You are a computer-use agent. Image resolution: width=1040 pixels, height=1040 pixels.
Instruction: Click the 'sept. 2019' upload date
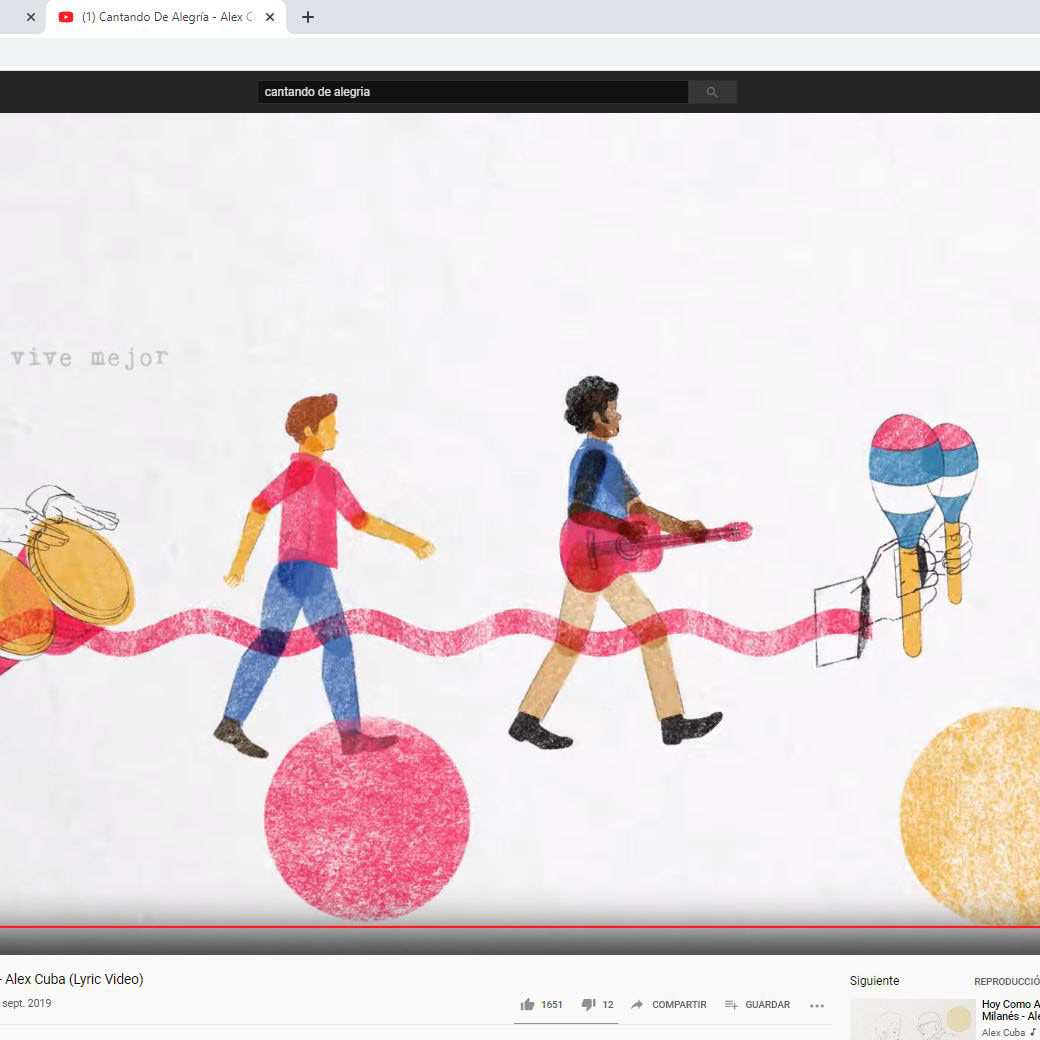(26, 1003)
